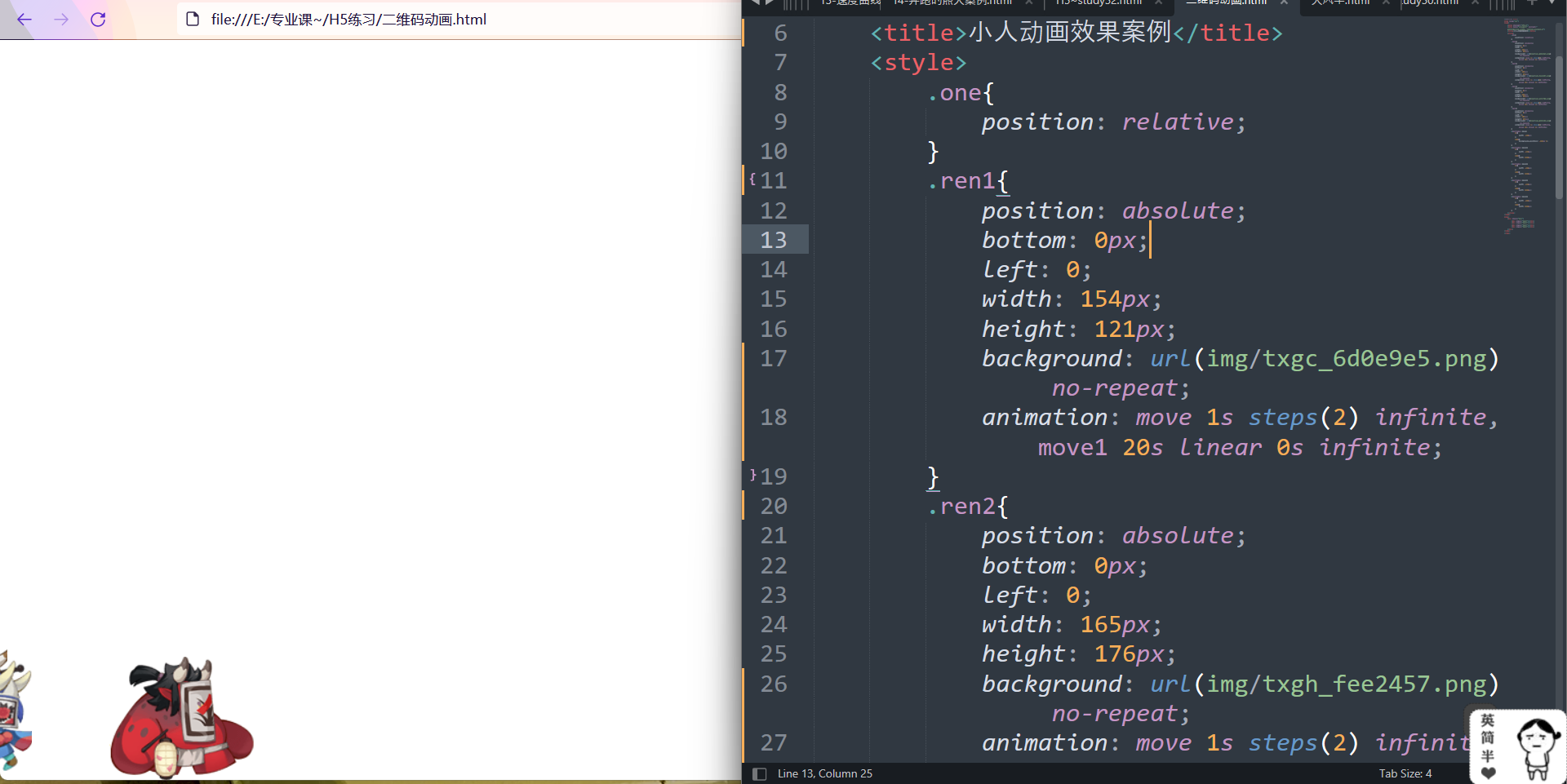Click 'no-repeat' on line 17 continuation
This screenshot has width=1567, height=784.
[x=1114, y=388]
